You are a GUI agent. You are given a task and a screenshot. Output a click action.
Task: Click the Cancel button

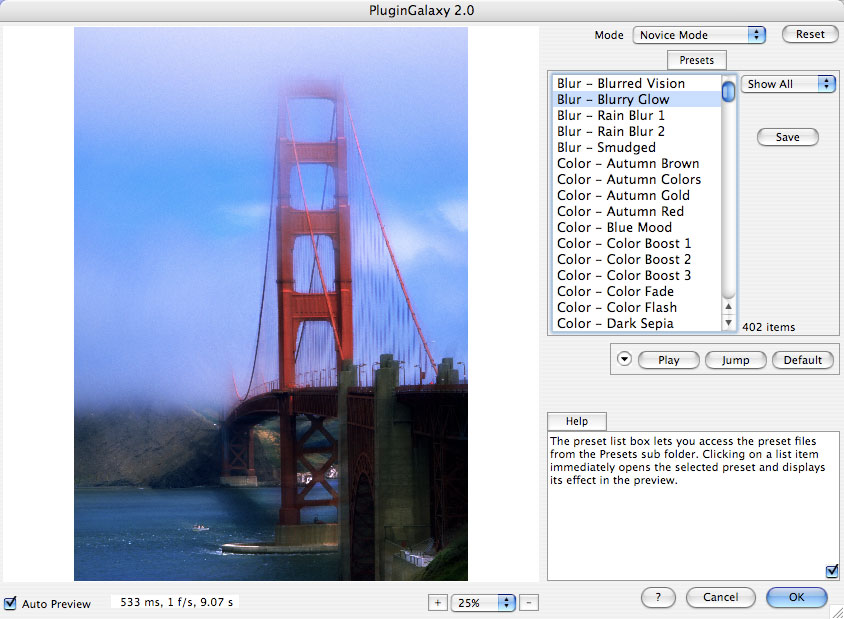pyautogui.click(x=720, y=597)
